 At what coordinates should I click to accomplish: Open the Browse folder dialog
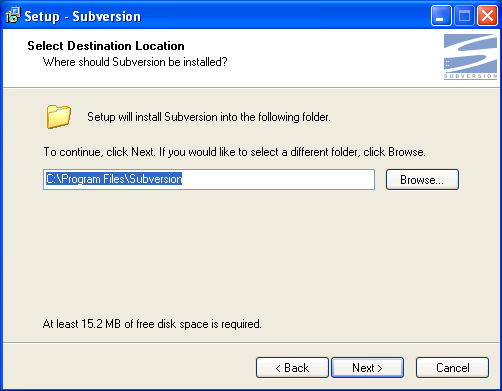422,180
